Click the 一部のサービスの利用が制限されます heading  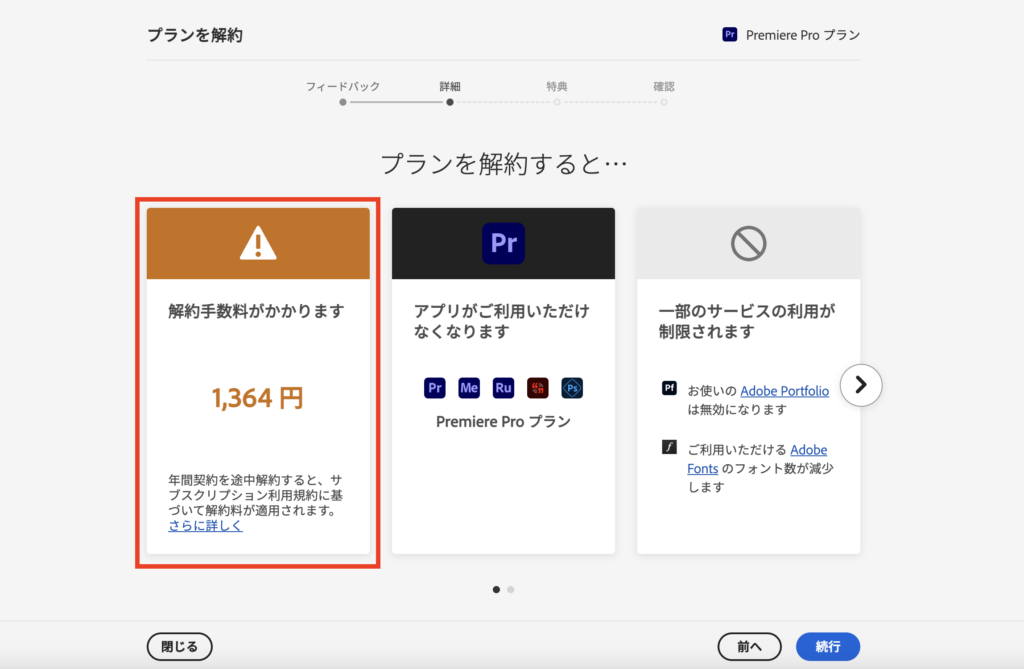746,321
